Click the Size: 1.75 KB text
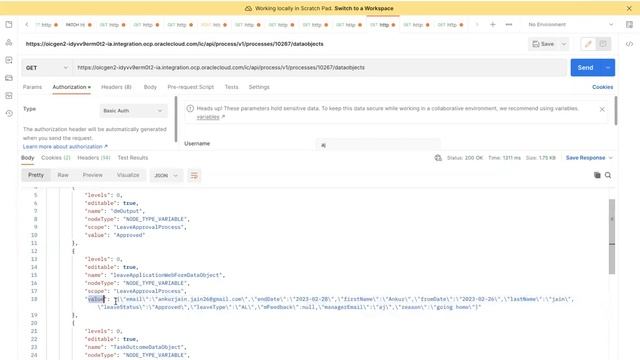This screenshot has width=640, height=360. 541,158
